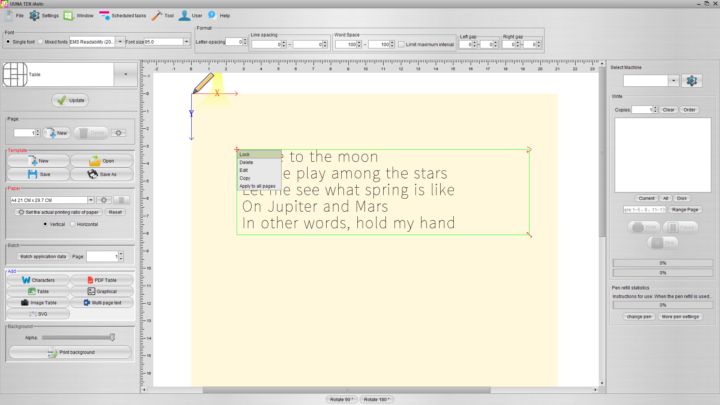Create a new template
The image size is (720, 405).
click(38, 161)
